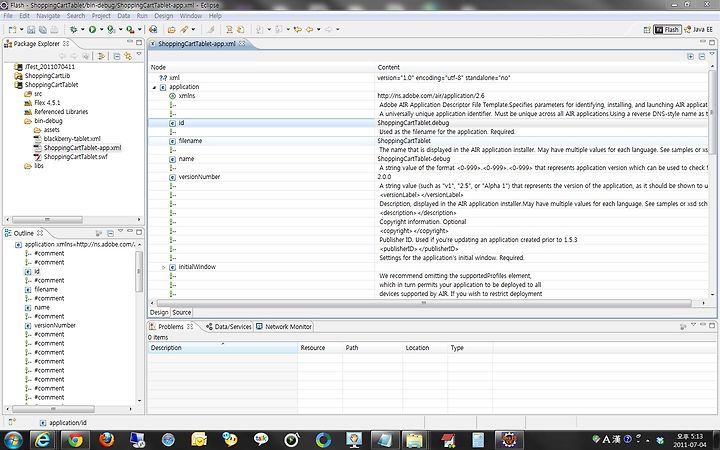This screenshot has height=450, width=720.
Task: Sort by the Description column header
Action: 222,348
